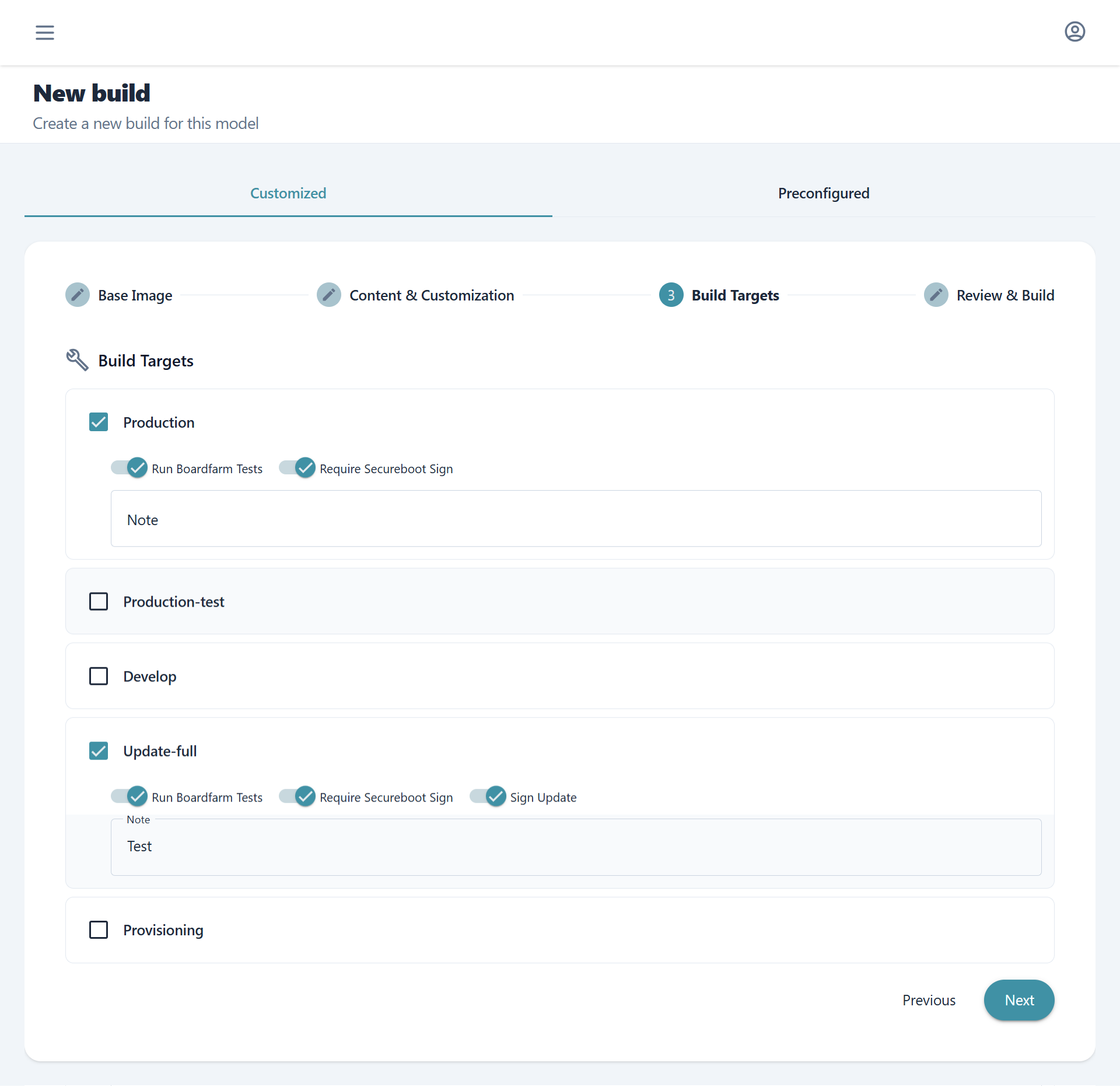Toggle Require Secureboot Sign under Production
Viewport: 1120px width, 1087px height.
tap(297, 468)
